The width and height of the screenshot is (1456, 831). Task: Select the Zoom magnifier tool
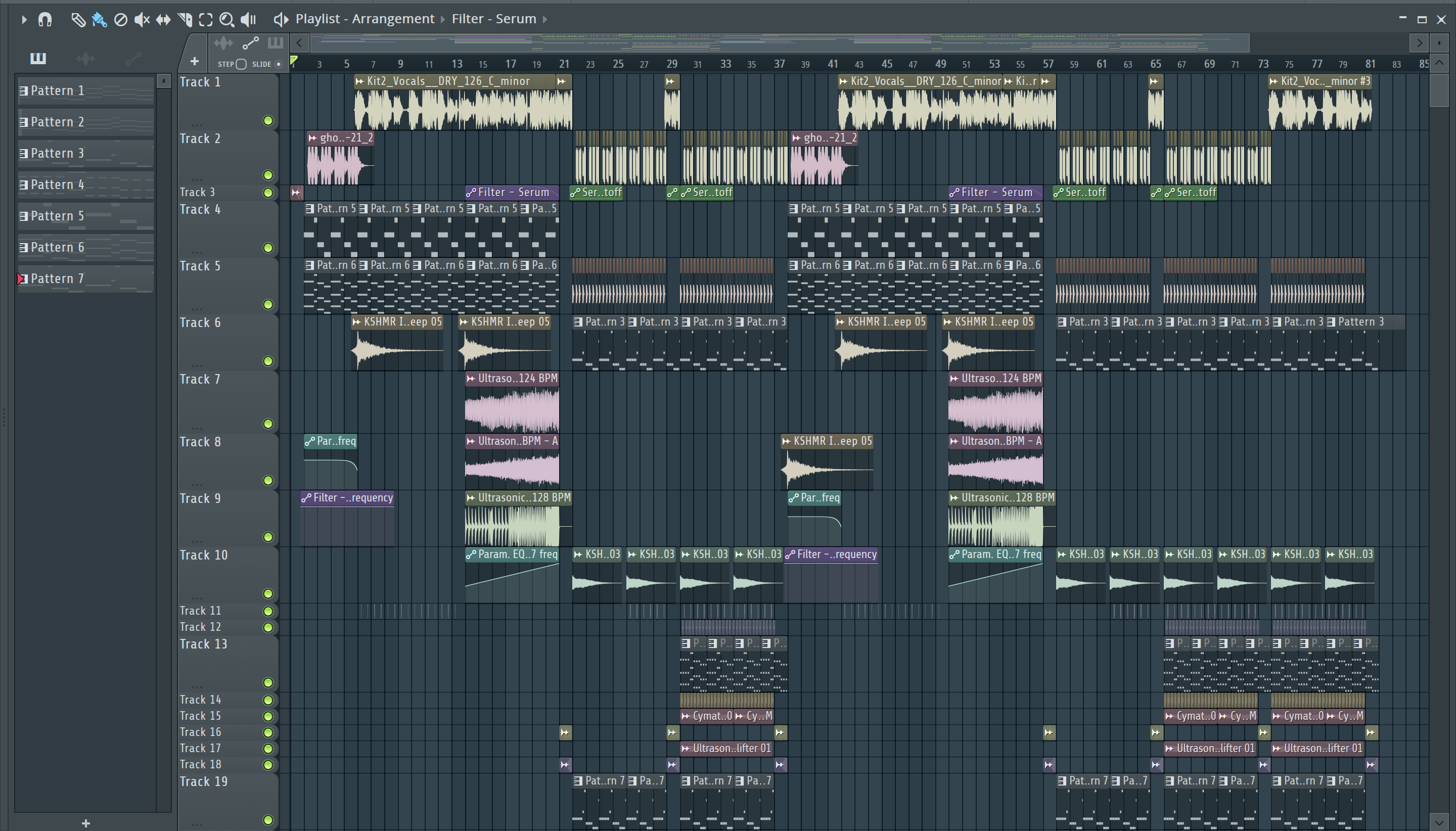pyautogui.click(x=226, y=19)
